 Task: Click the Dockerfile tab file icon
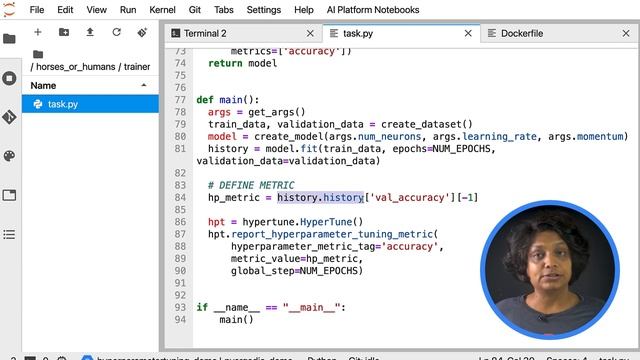(x=492, y=33)
